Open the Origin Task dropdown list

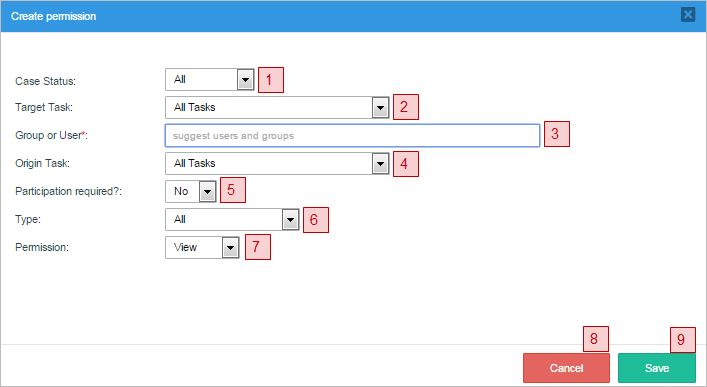(277, 163)
